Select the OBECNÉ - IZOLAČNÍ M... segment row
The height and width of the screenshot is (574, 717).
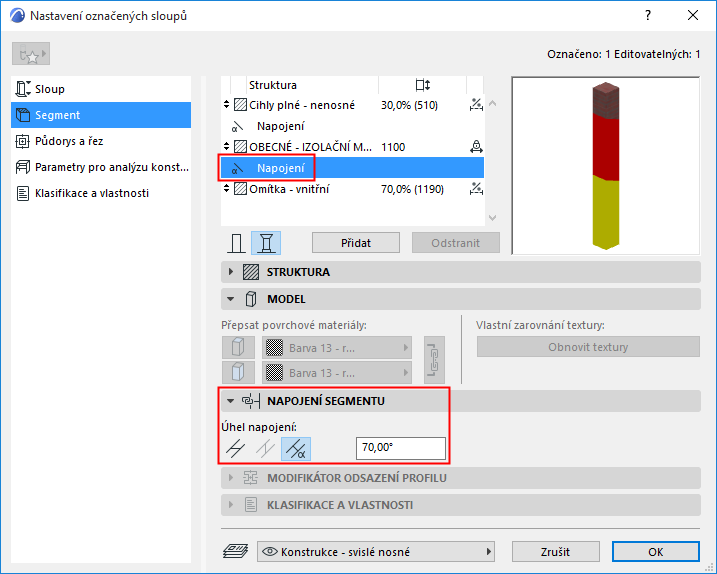[x=352, y=147]
